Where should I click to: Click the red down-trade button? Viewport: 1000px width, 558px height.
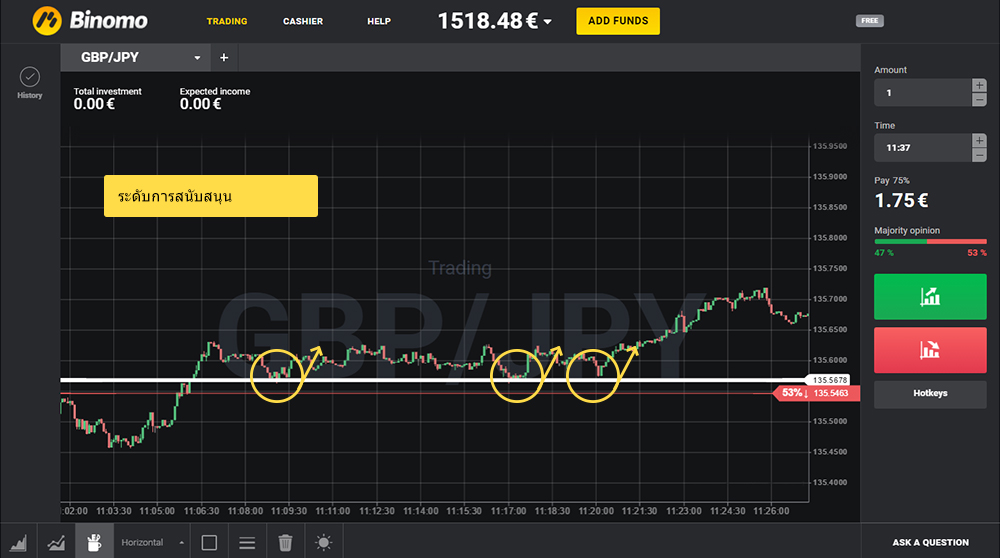(930, 350)
